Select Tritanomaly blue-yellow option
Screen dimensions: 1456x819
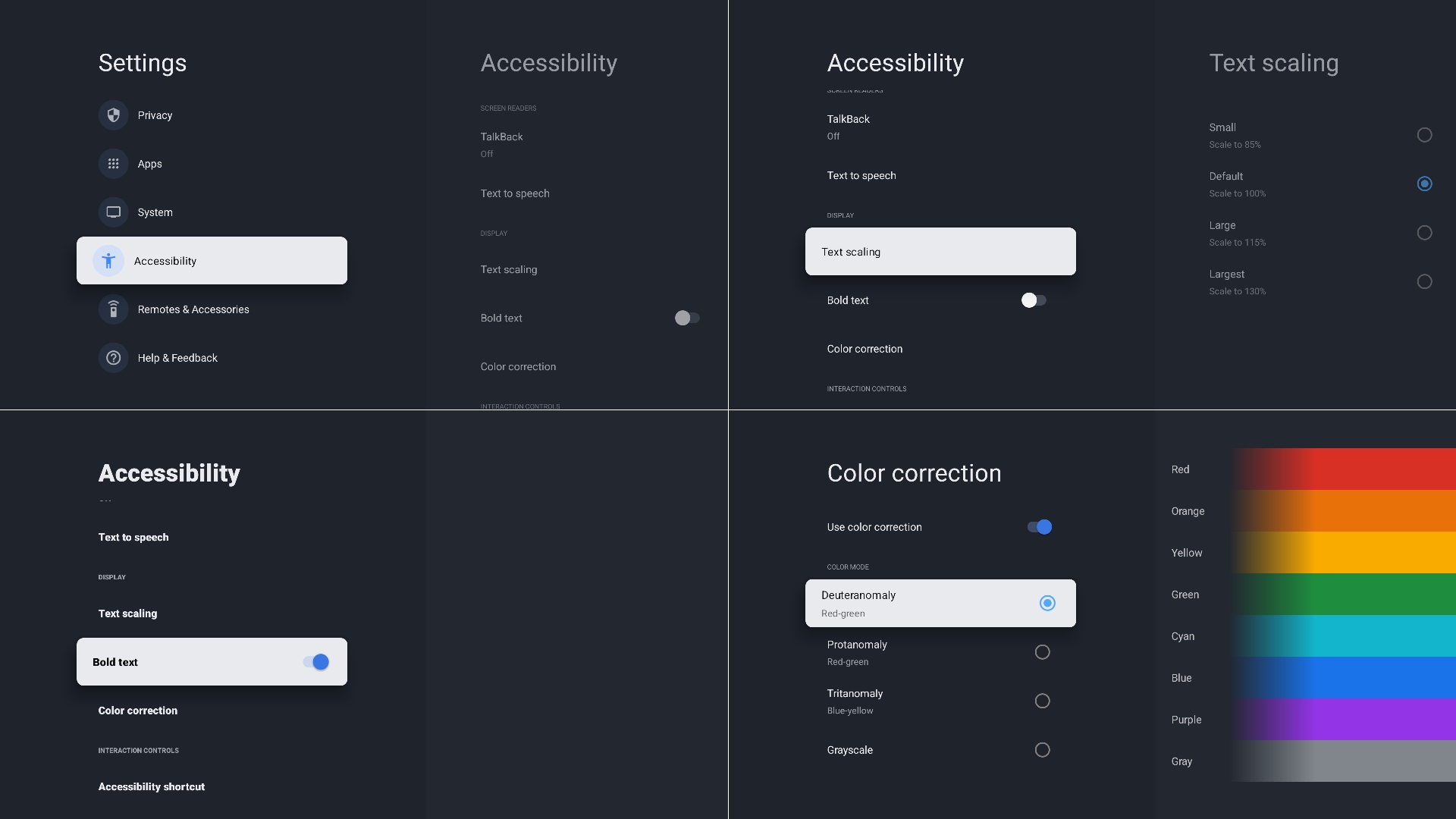[x=1042, y=701]
